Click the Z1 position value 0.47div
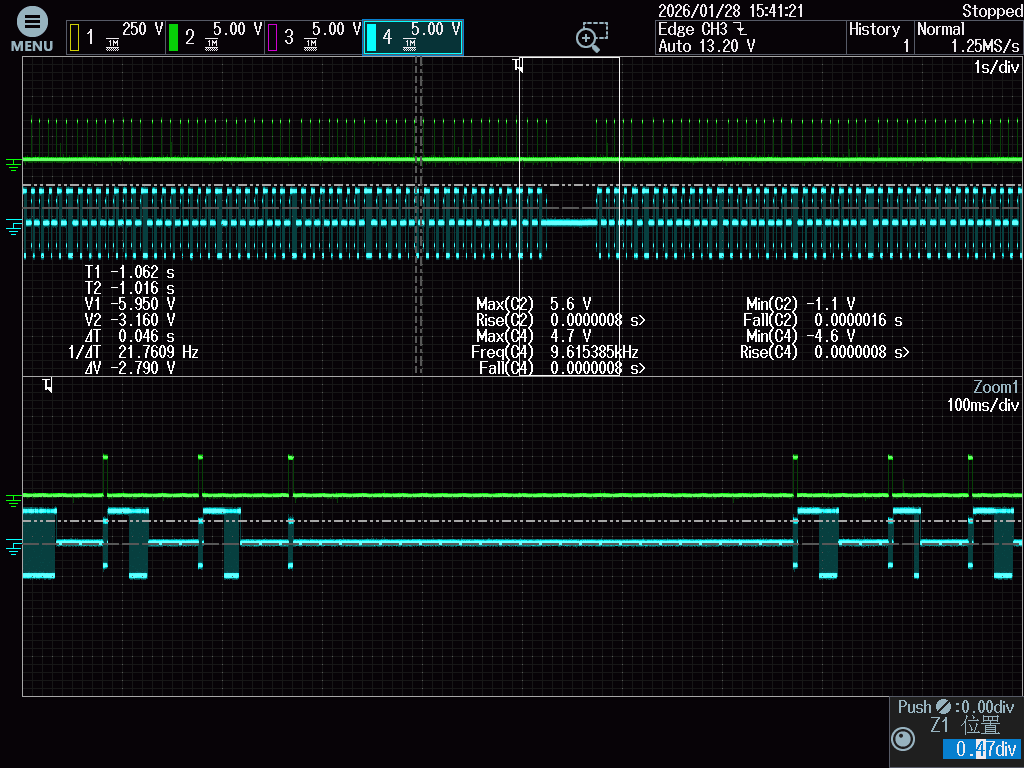 click(x=981, y=748)
